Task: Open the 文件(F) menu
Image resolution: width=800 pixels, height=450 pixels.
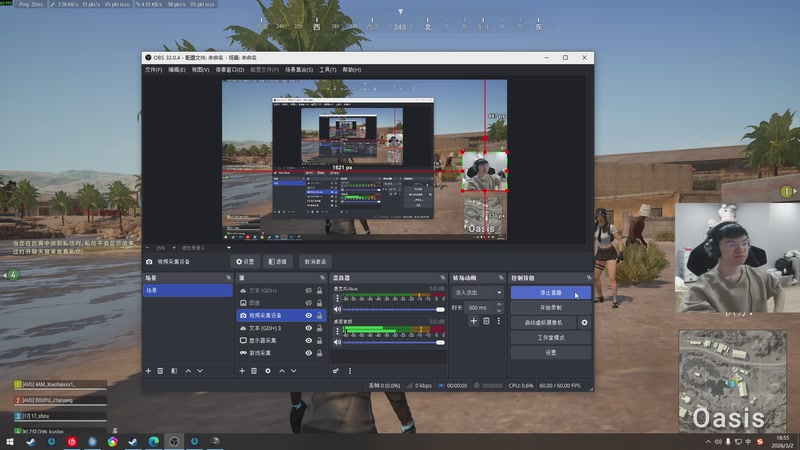Action: [x=154, y=70]
